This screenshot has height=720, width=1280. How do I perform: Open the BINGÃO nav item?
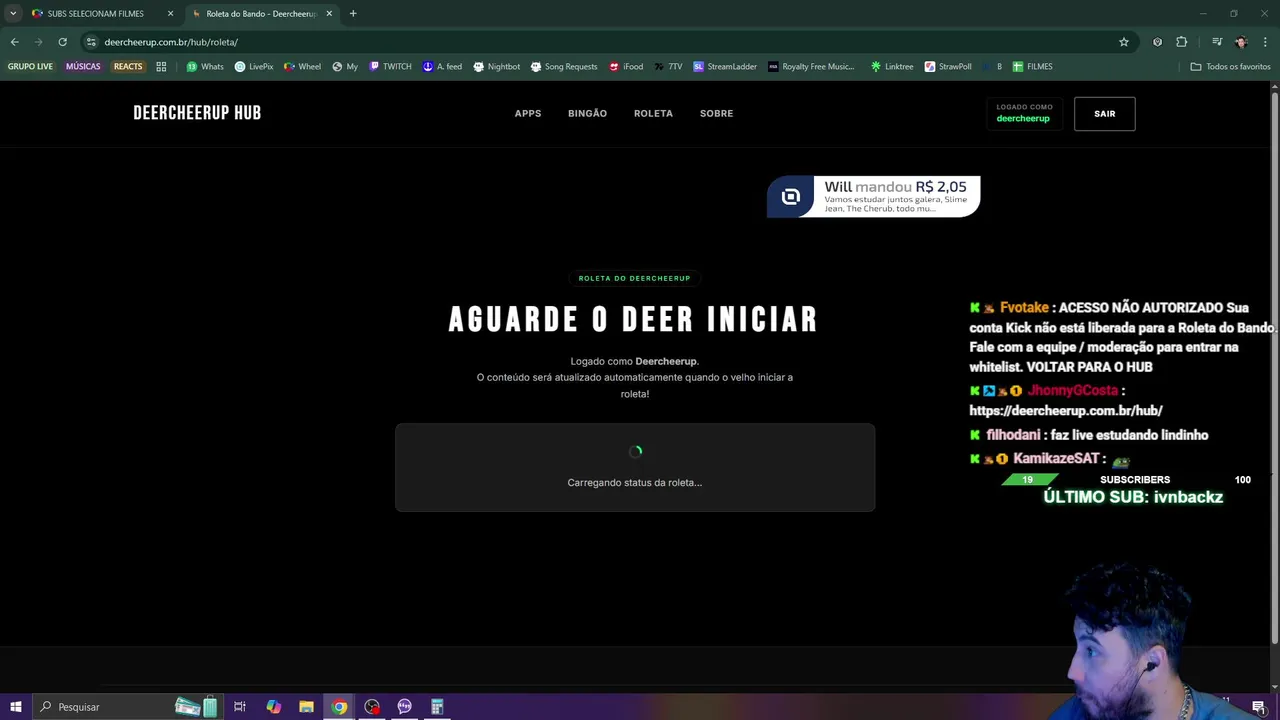click(x=587, y=113)
